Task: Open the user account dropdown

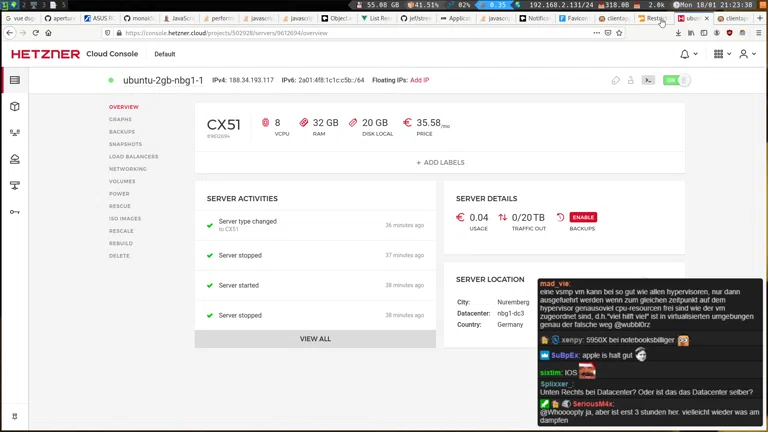Action: tap(747, 54)
